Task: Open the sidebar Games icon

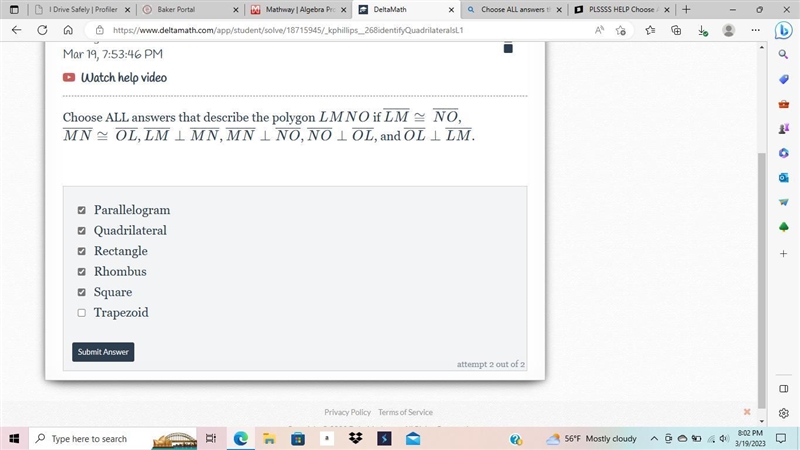Action: pyautogui.click(x=783, y=129)
